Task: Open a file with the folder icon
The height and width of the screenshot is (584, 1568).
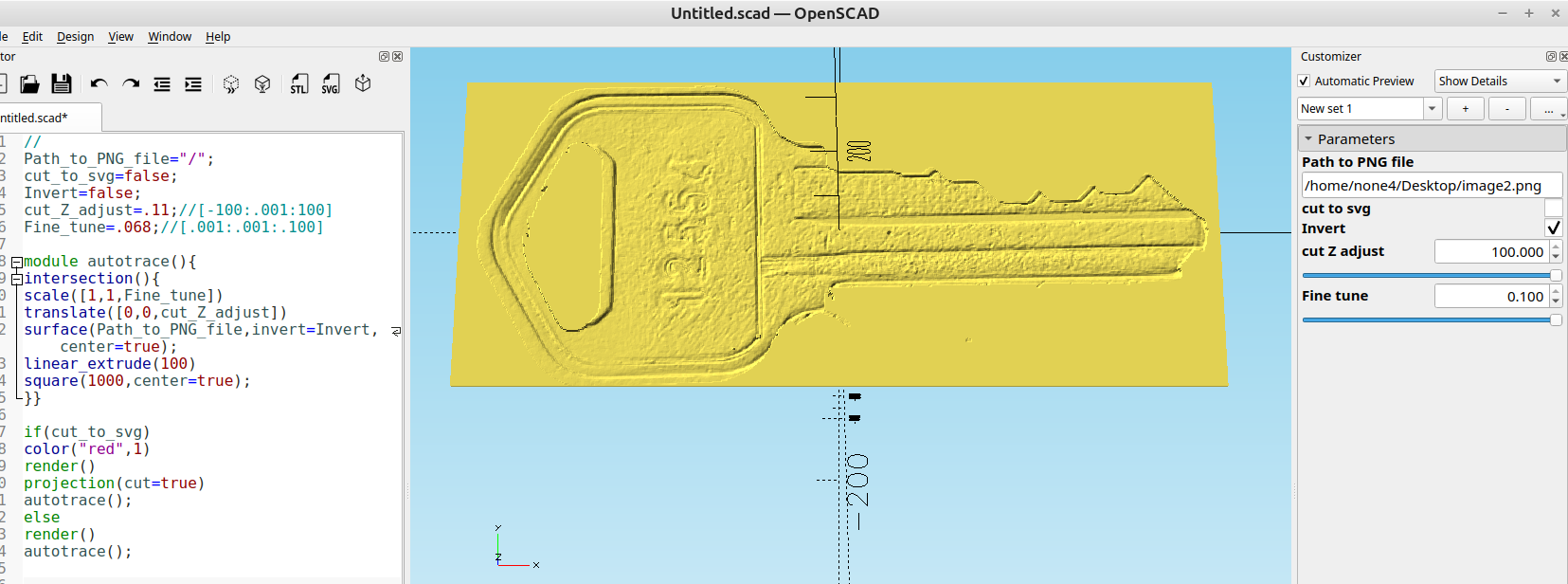Action: [x=29, y=84]
